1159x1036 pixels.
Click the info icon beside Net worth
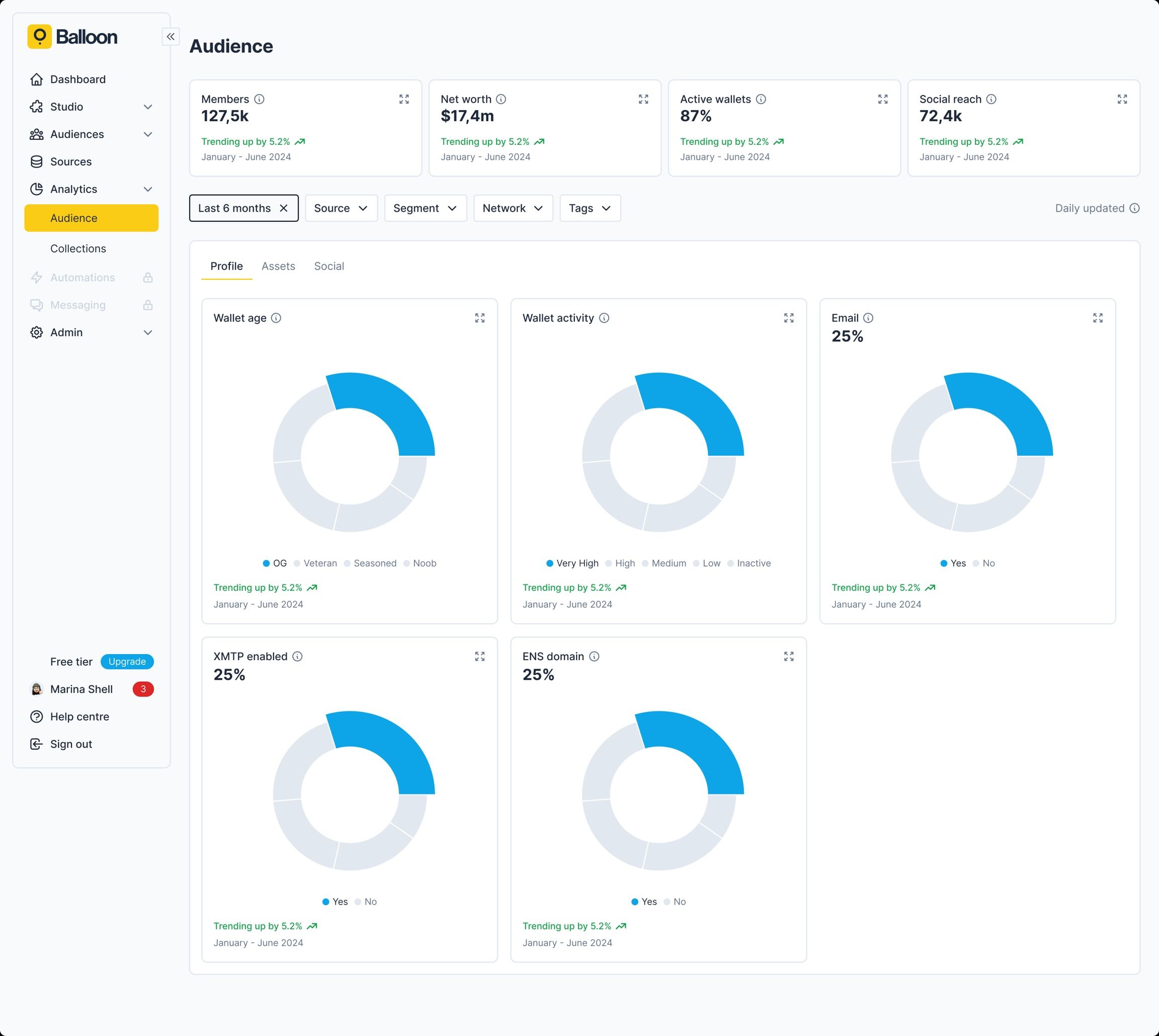pos(501,99)
